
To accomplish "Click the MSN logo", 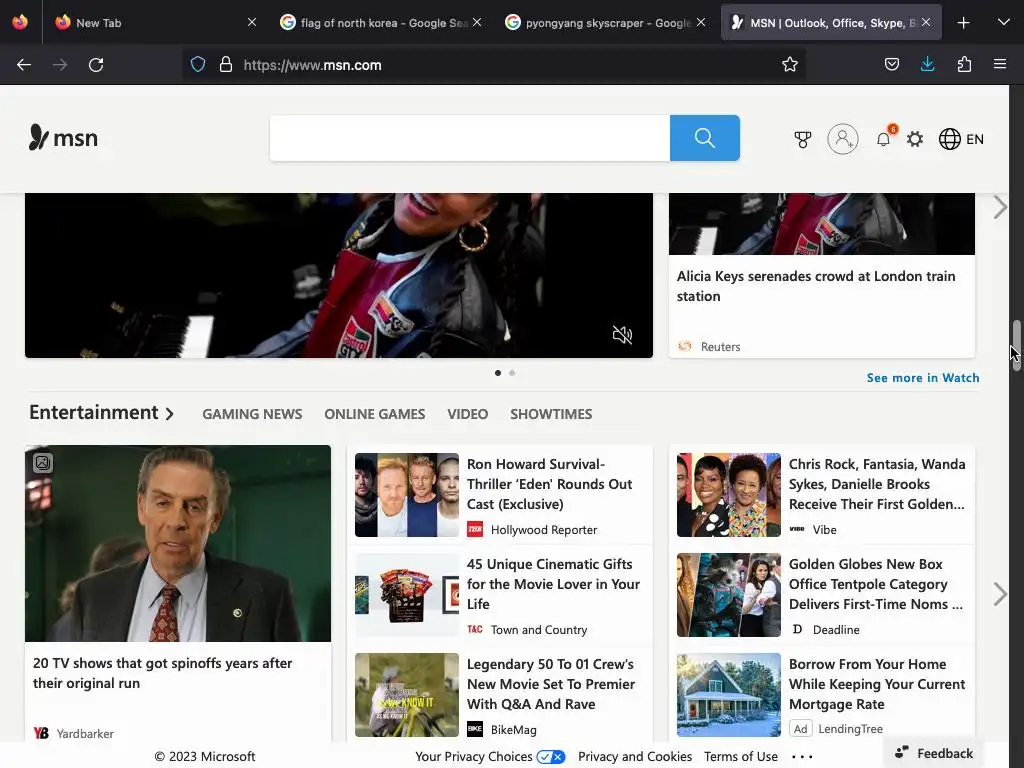I will tap(63, 138).
